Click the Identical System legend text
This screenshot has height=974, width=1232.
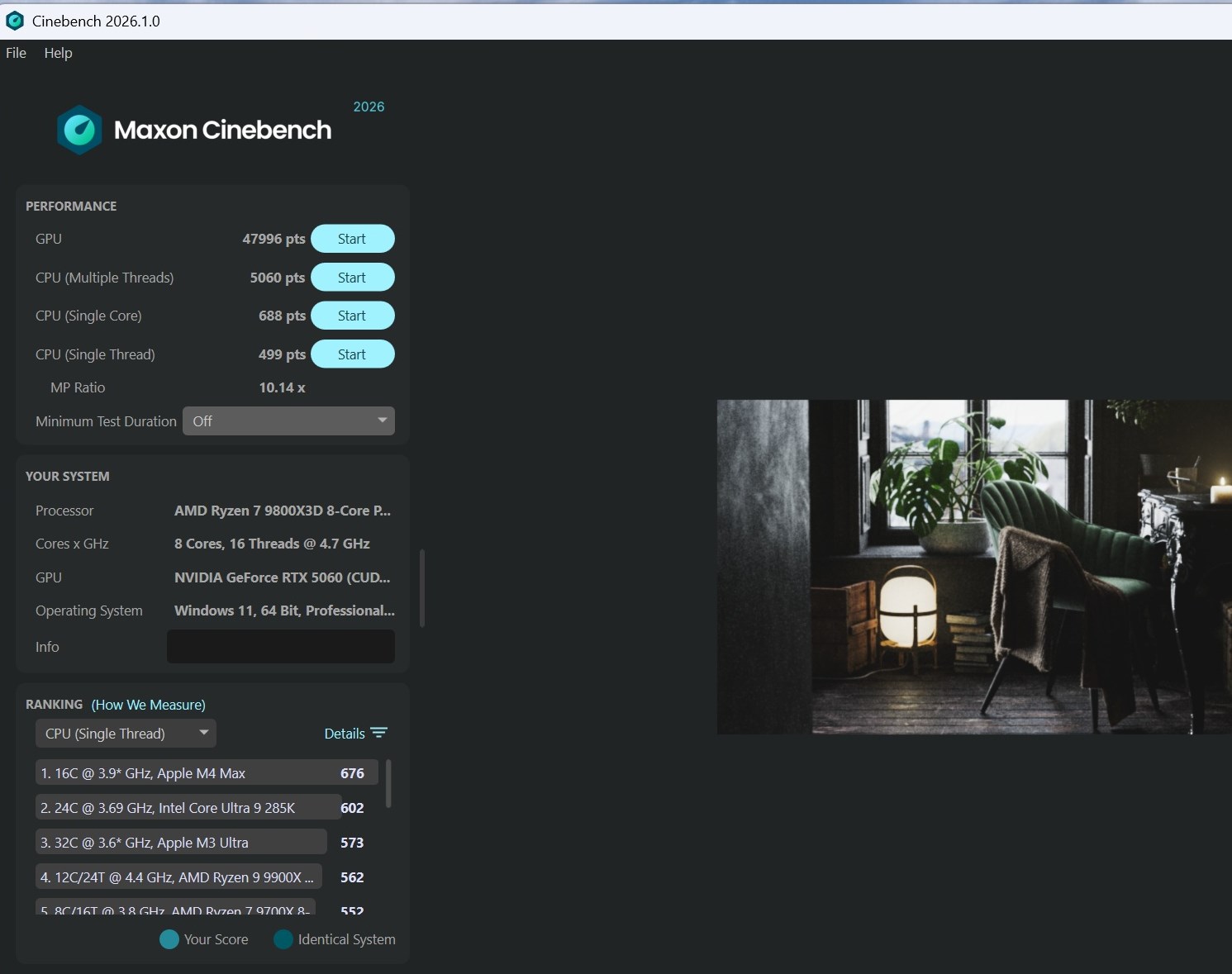[346, 939]
